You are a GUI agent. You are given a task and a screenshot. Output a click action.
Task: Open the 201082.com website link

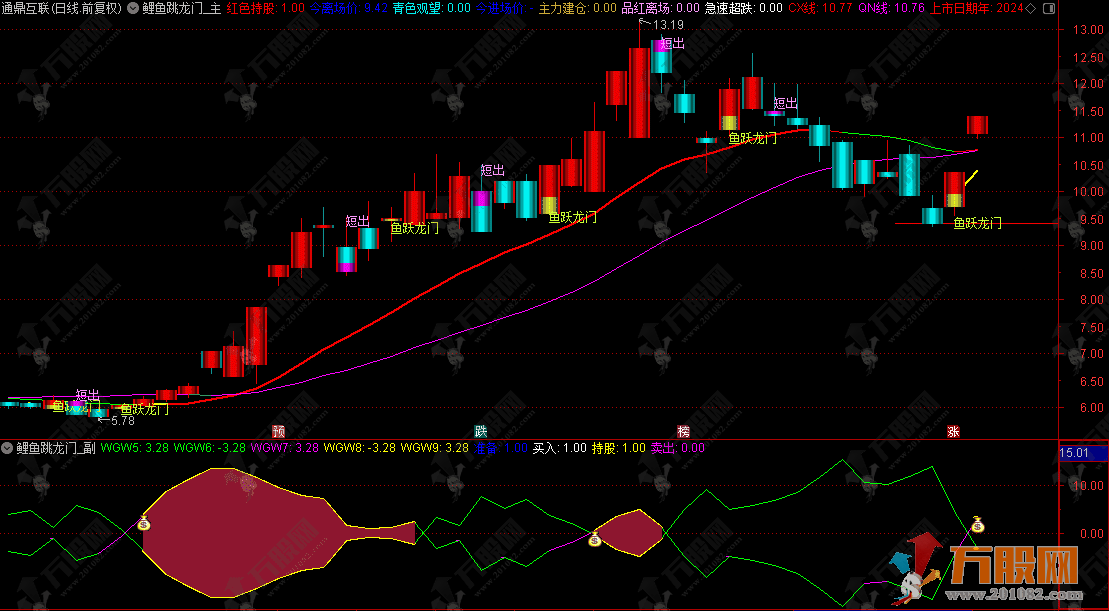coord(1025,597)
